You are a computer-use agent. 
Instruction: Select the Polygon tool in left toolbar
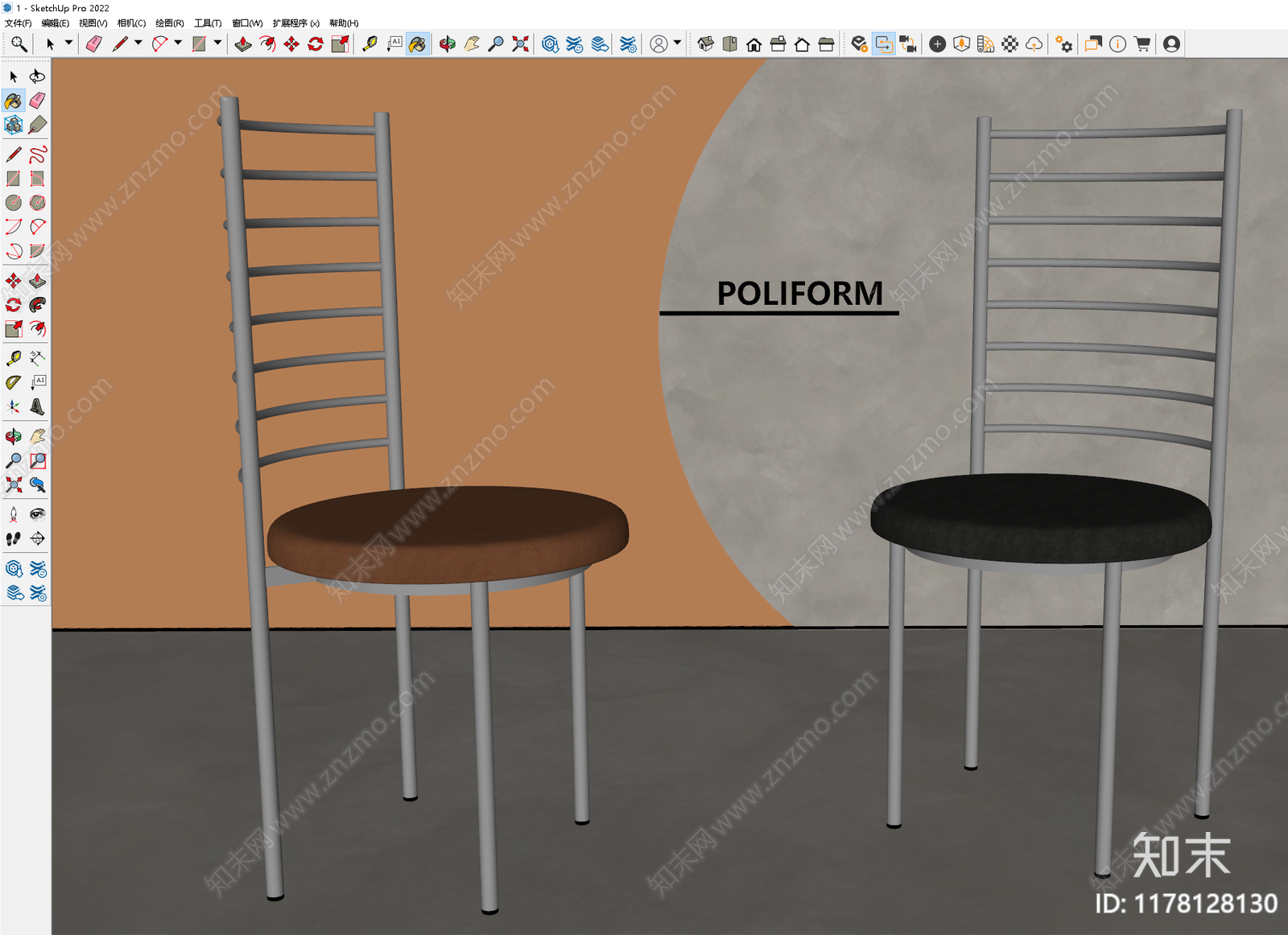coord(38,203)
